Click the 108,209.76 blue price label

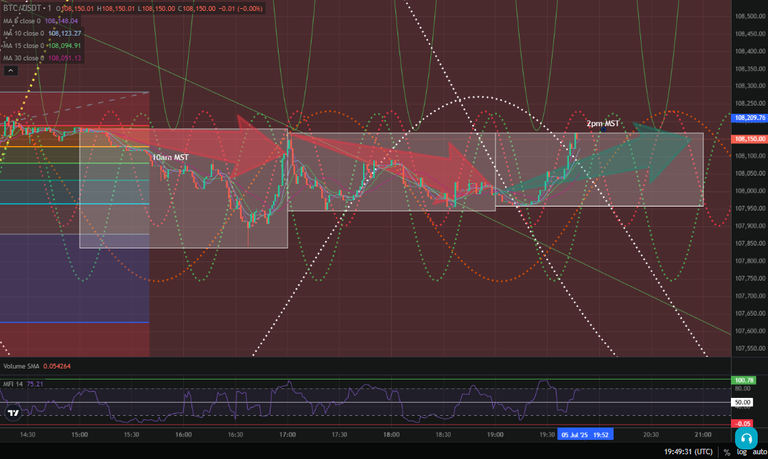[x=749, y=118]
